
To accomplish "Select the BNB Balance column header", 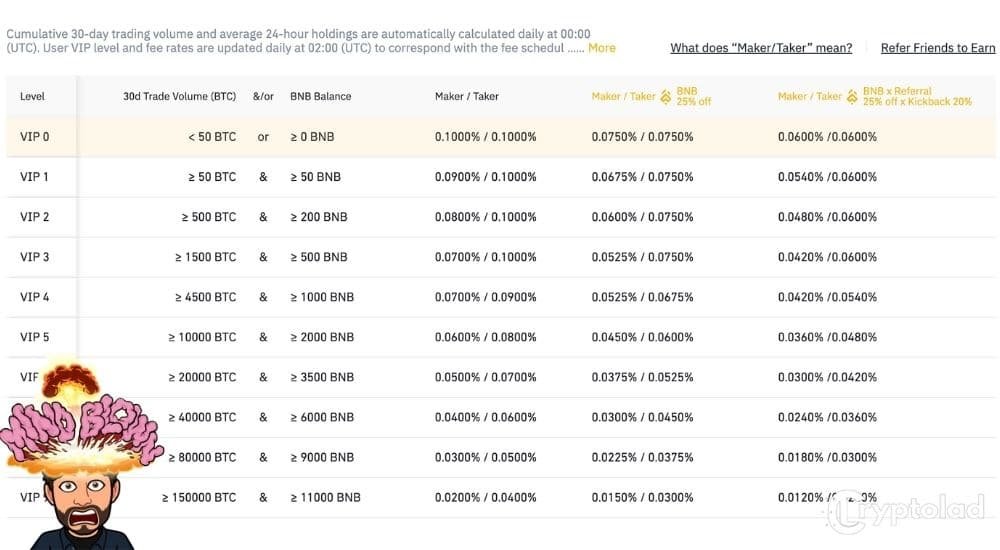I will coord(320,96).
